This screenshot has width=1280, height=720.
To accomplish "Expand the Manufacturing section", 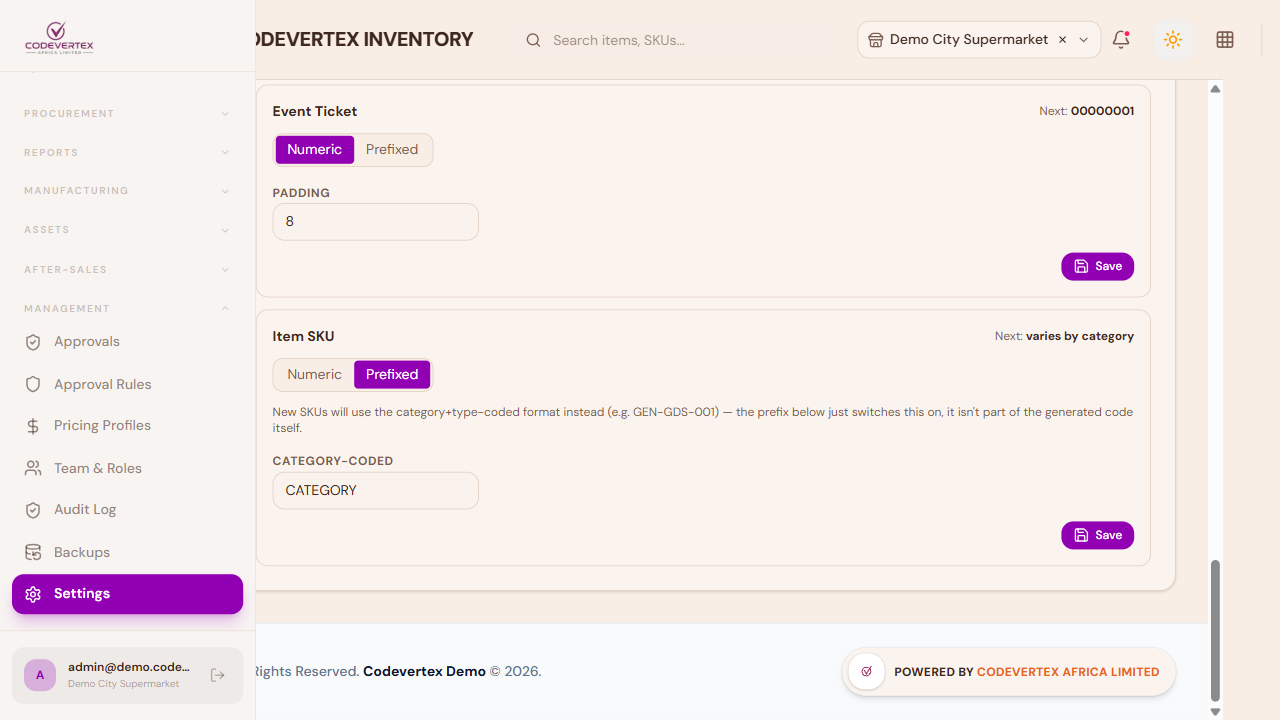I will point(127,191).
